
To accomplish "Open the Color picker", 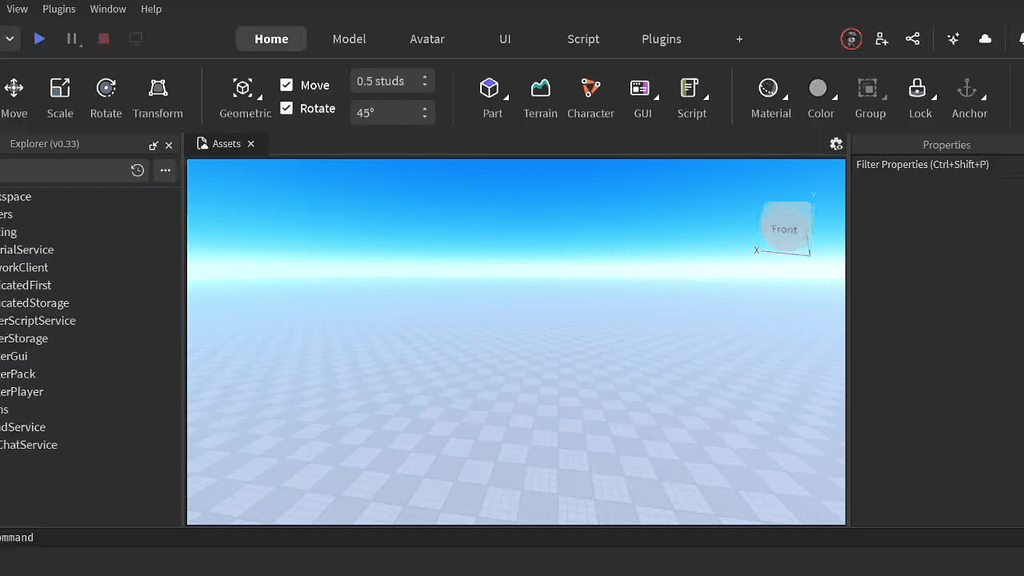I will pyautogui.click(x=820, y=95).
